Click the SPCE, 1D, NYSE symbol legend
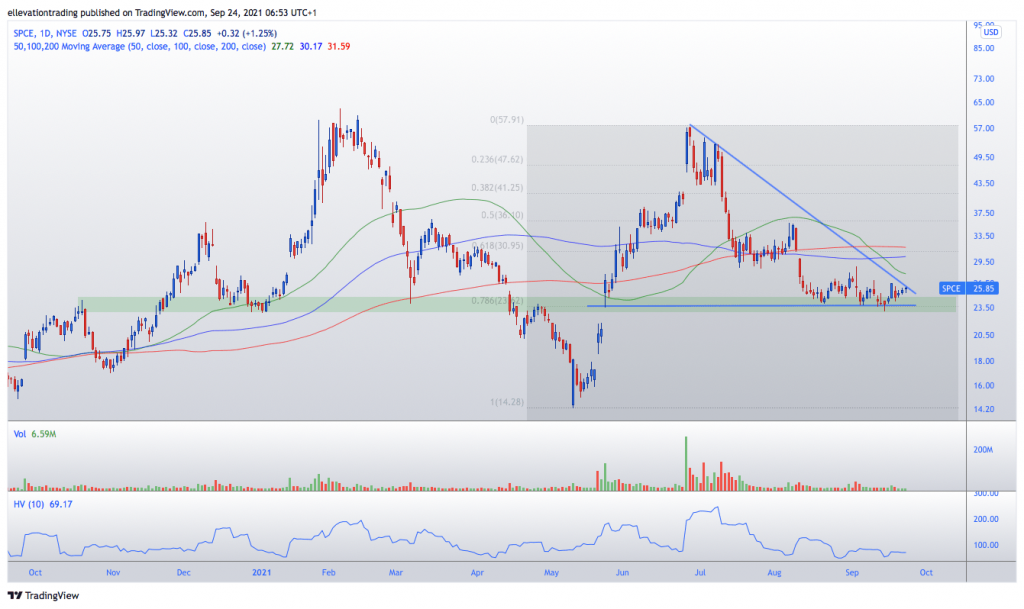 45,33
